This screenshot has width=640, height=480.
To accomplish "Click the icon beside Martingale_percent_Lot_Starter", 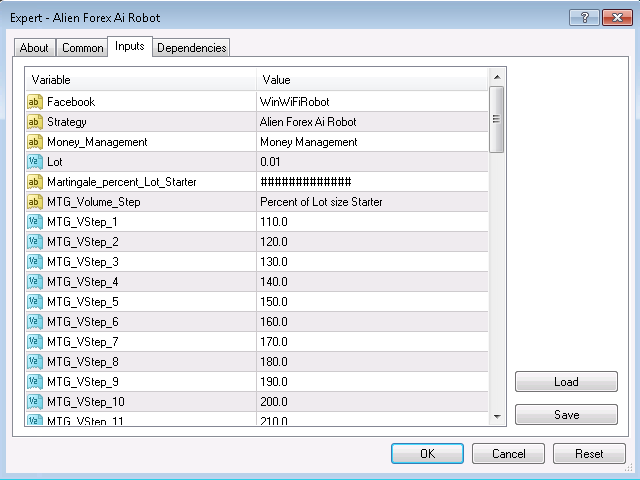I will click(x=35, y=182).
